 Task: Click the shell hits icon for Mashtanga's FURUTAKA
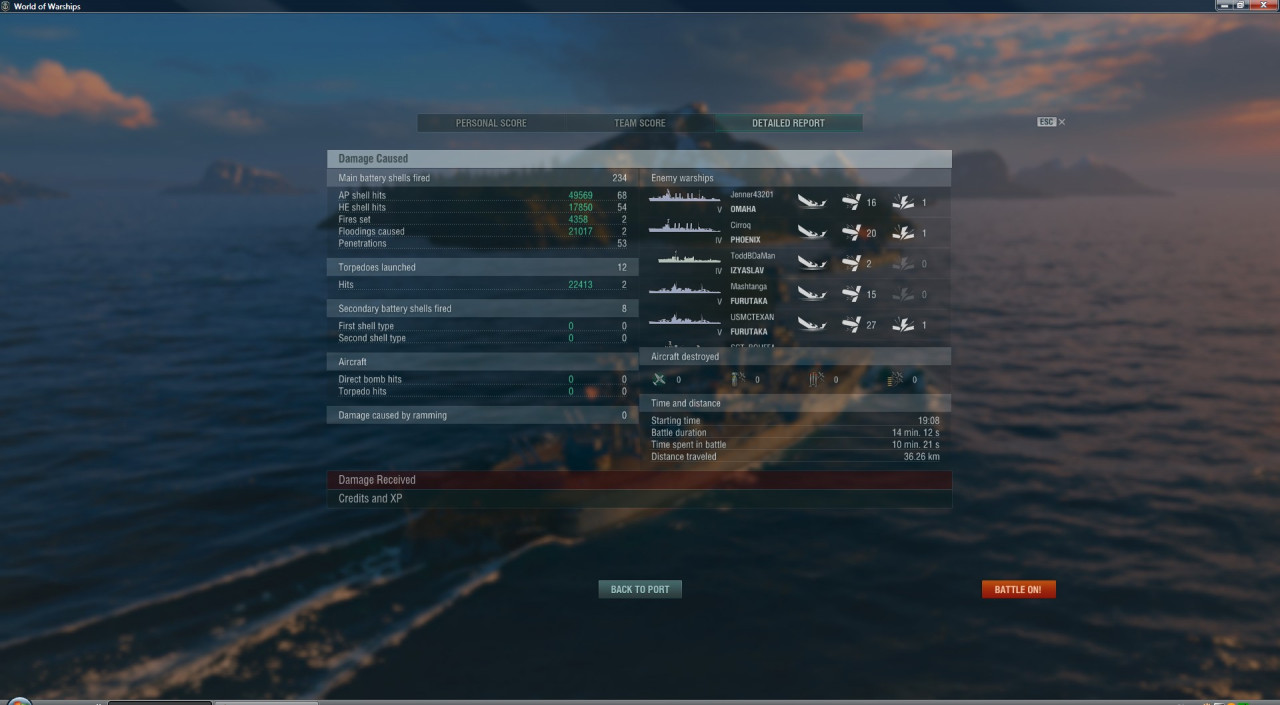coord(852,294)
